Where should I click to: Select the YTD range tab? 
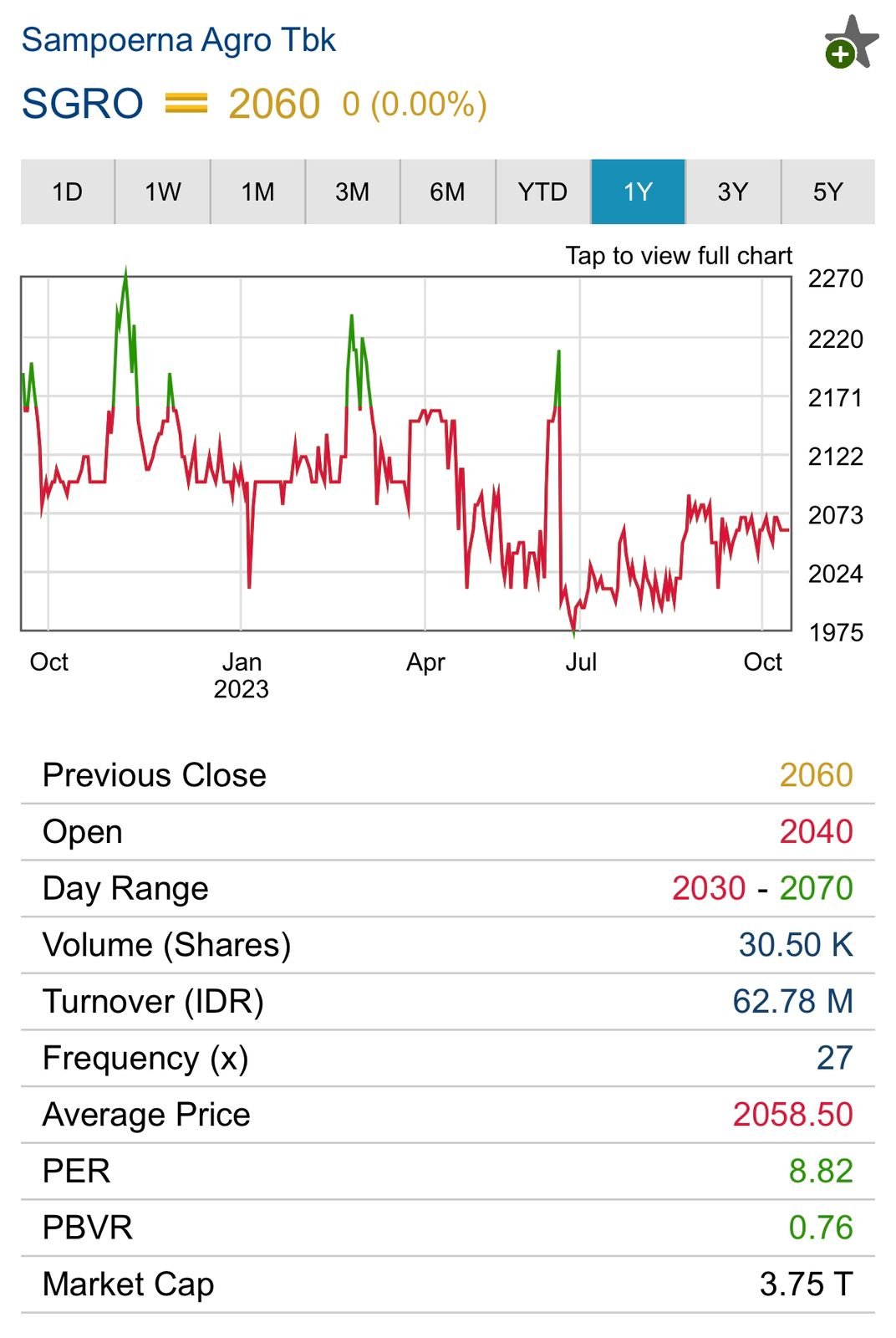542,192
